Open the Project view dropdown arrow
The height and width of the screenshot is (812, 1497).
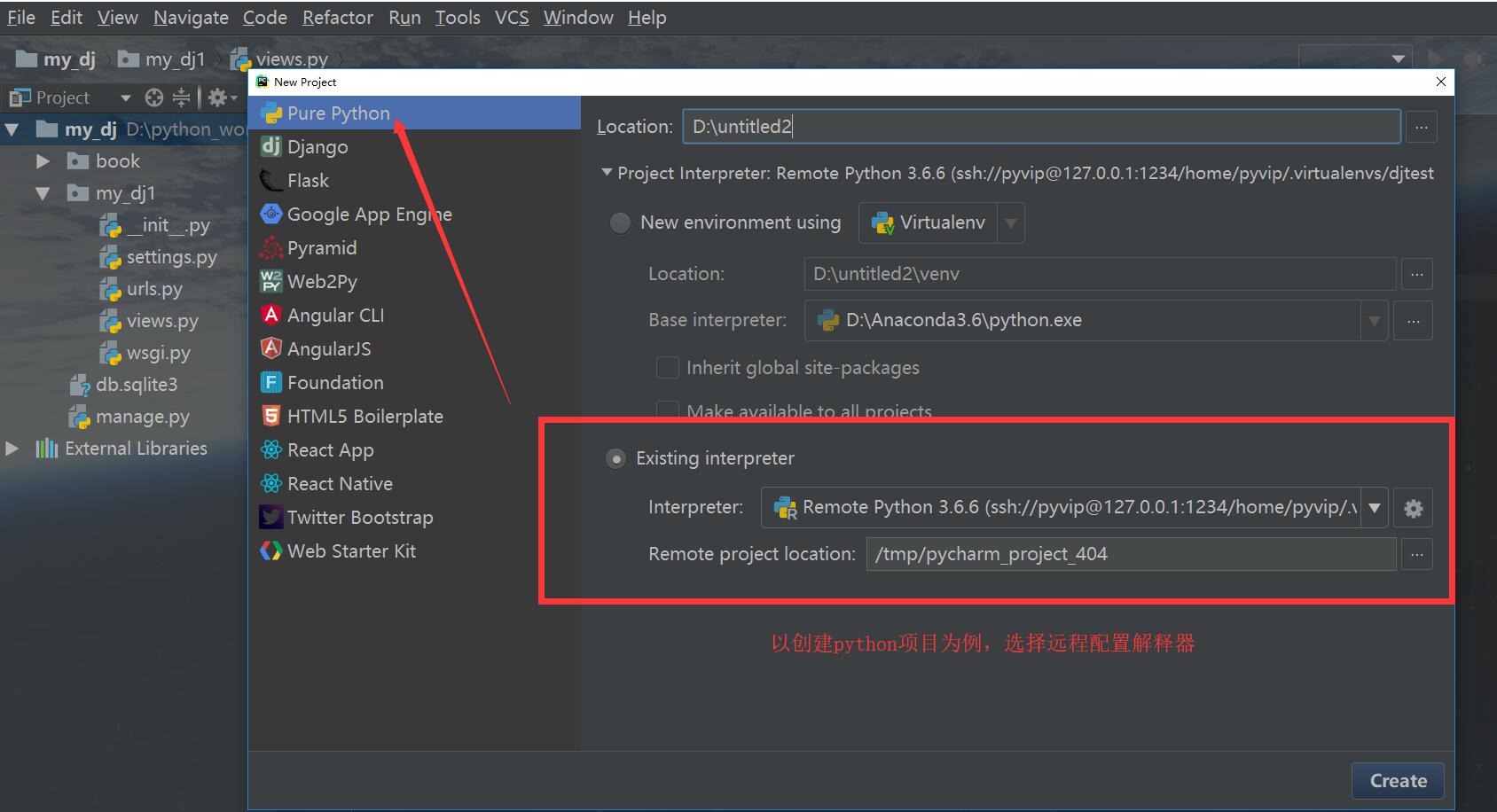point(125,98)
